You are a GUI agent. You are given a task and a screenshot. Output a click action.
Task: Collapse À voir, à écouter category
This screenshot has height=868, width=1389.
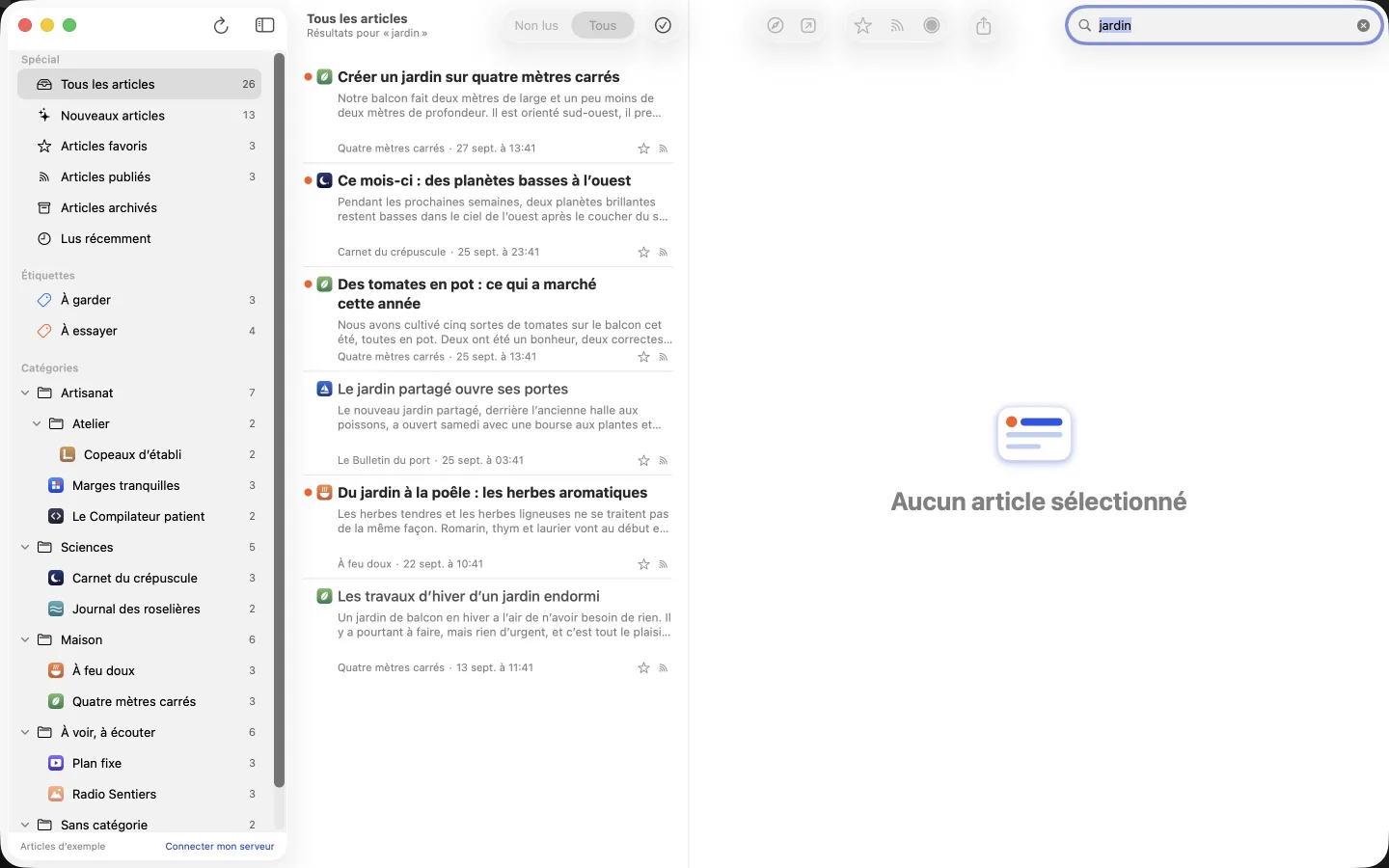pyautogui.click(x=25, y=732)
